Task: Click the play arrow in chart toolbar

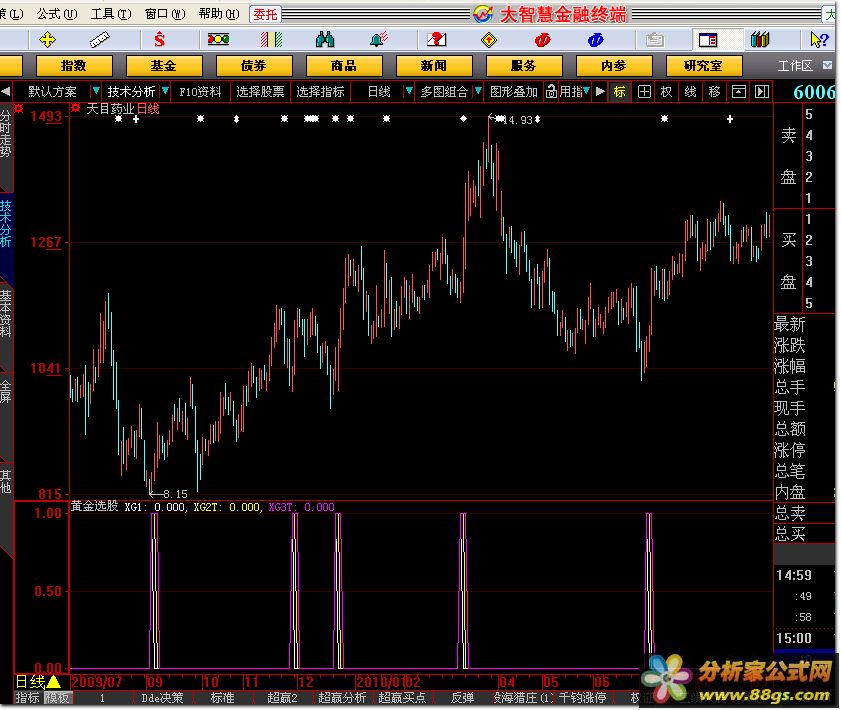Action: pos(600,92)
